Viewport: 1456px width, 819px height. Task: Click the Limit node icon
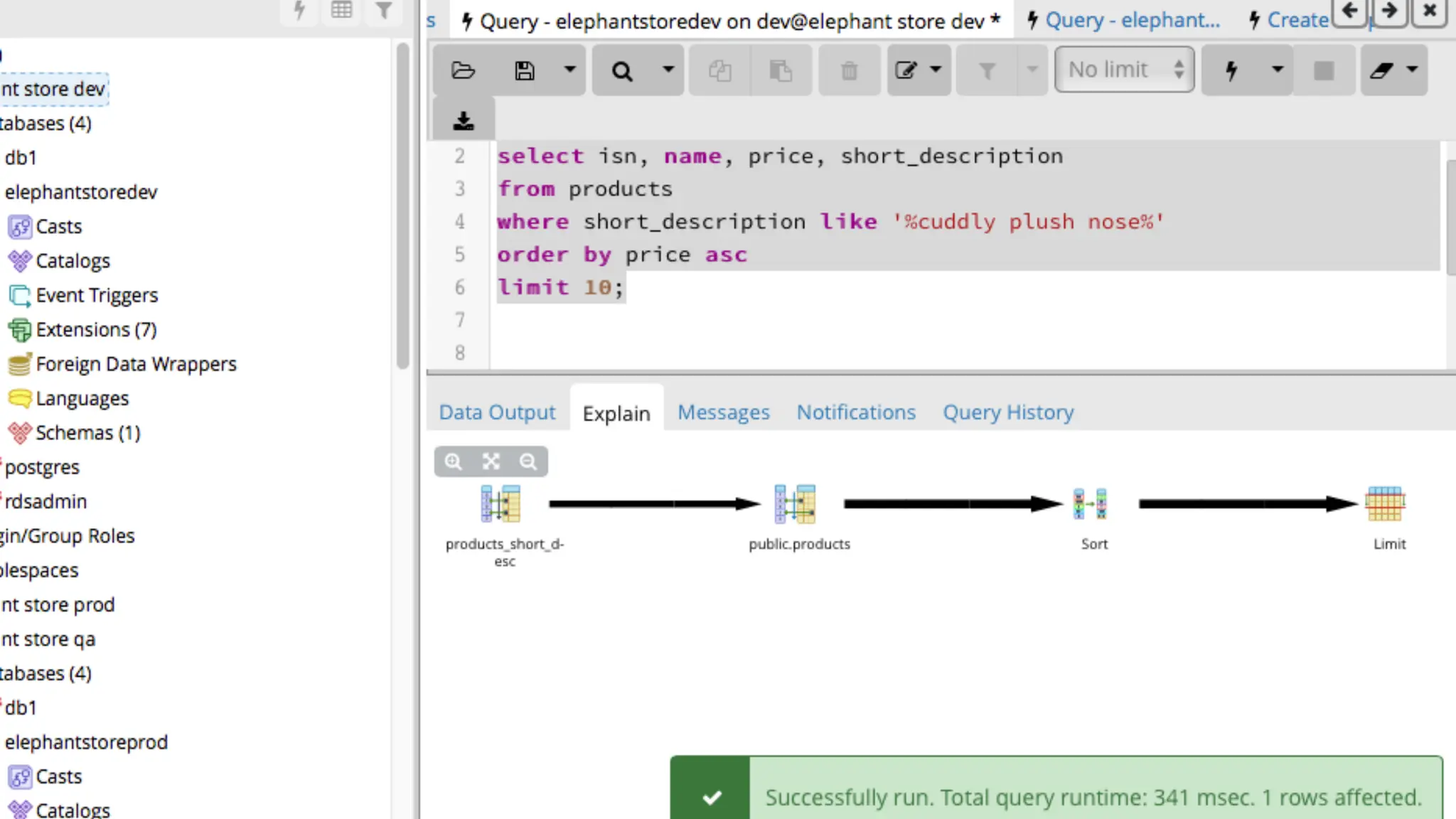(x=1384, y=504)
